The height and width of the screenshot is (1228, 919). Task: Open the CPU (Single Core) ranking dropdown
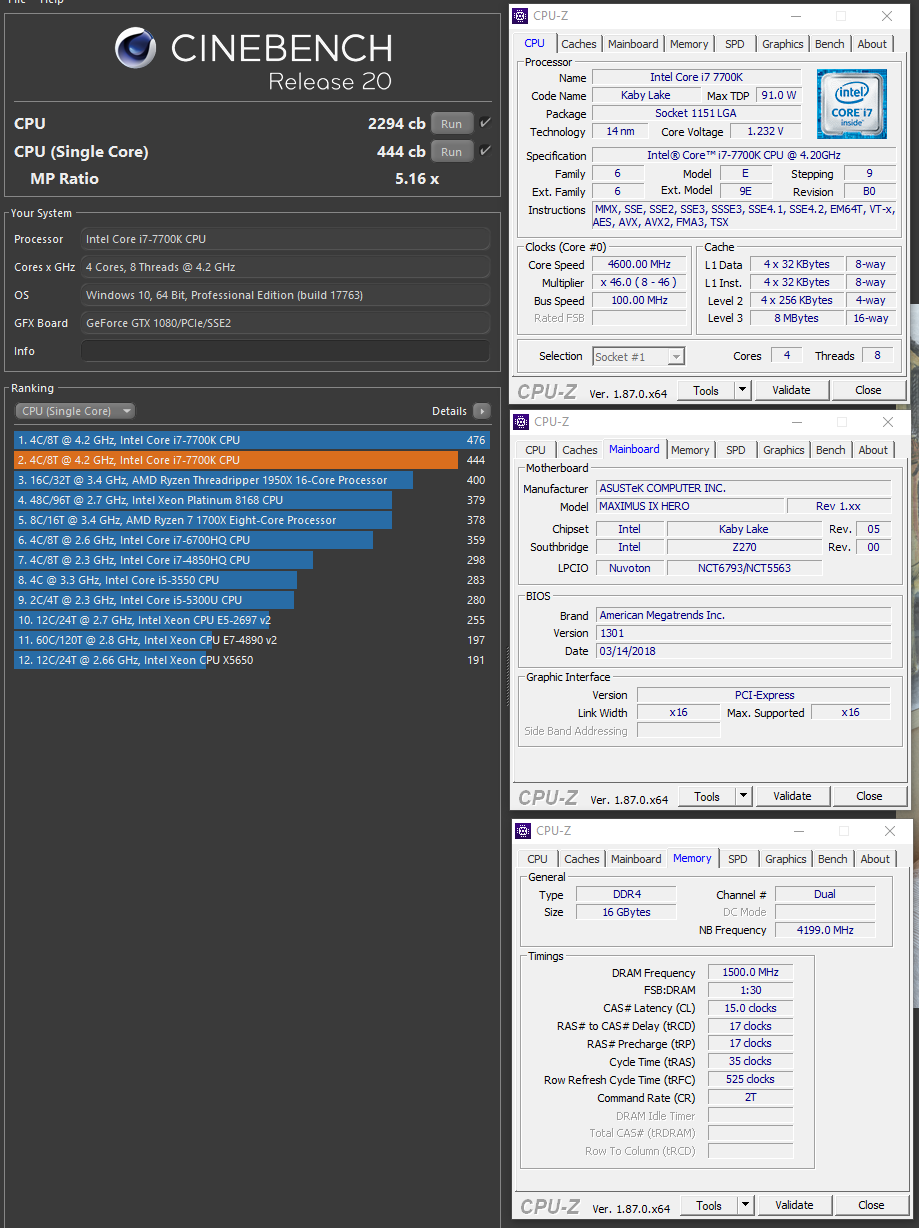[x=75, y=411]
